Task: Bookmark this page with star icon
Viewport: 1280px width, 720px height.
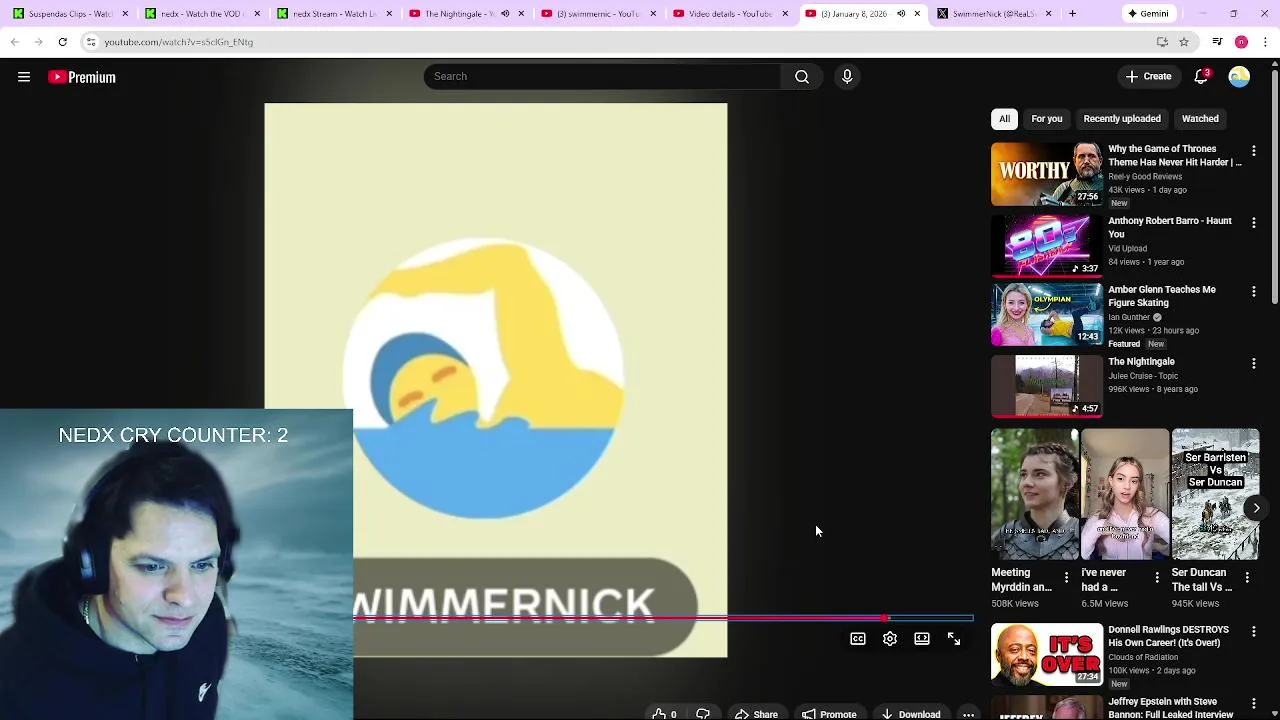Action: pyautogui.click(x=1184, y=42)
